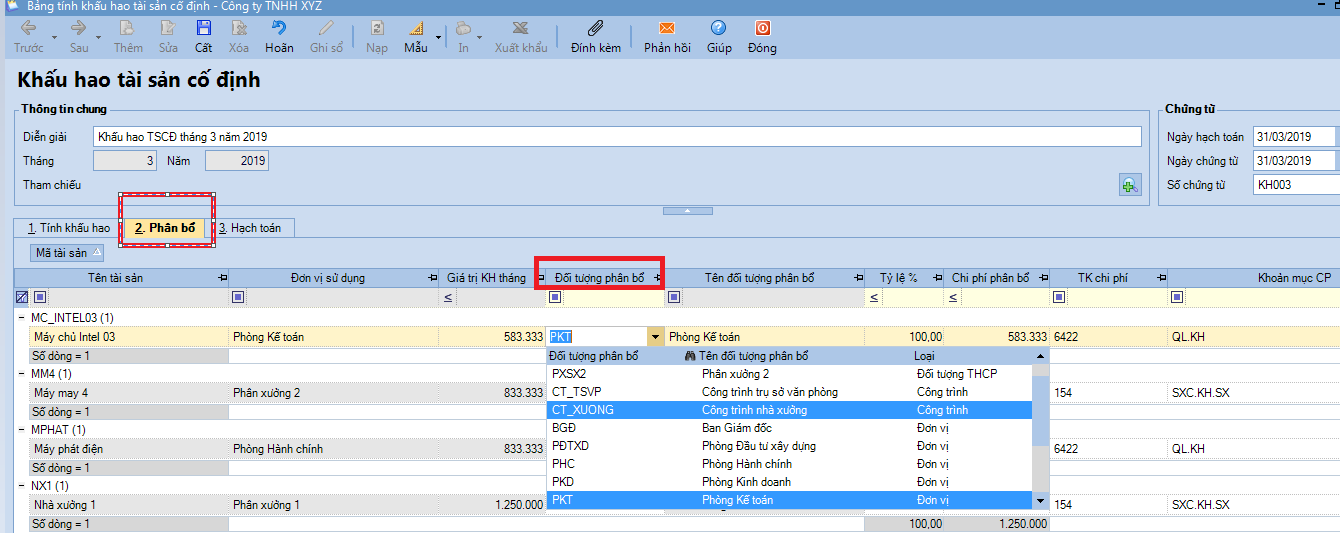1340x533 pixels.
Task: Choose PKD Phòng Kinh doanh option
Action: pyautogui.click(x=790, y=482)
